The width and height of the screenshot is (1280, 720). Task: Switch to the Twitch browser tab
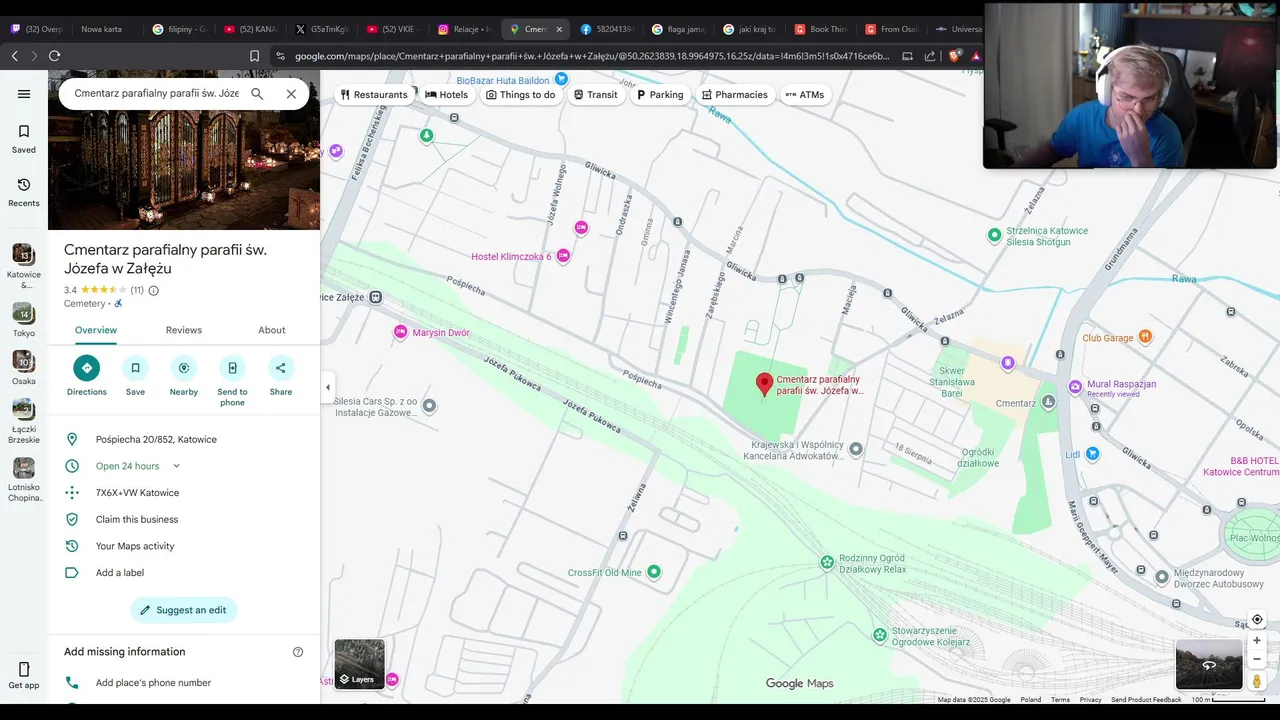click(x=36, y=29)
